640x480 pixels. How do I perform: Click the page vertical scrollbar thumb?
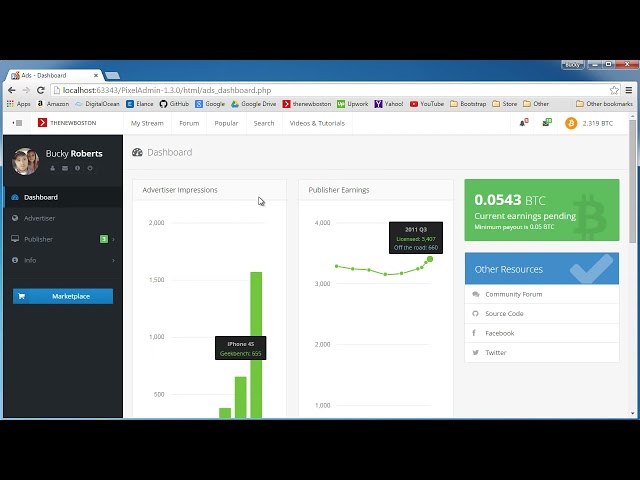[x=632, y=181]
